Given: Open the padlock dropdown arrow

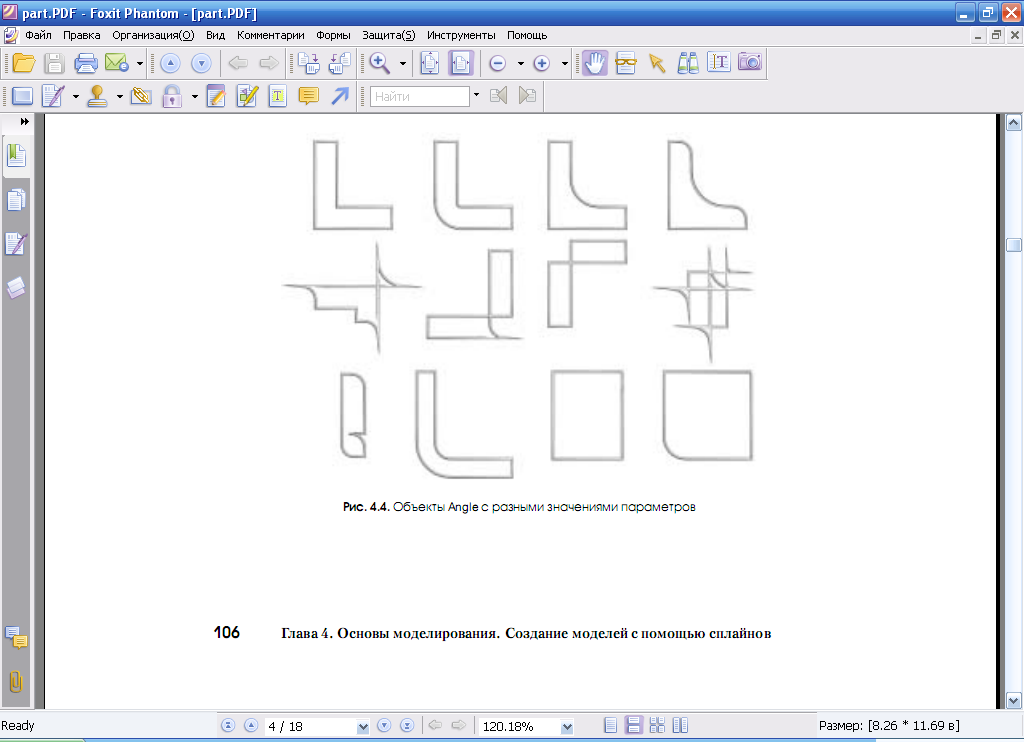Looking at the screenshot, I should pos(195,97).
